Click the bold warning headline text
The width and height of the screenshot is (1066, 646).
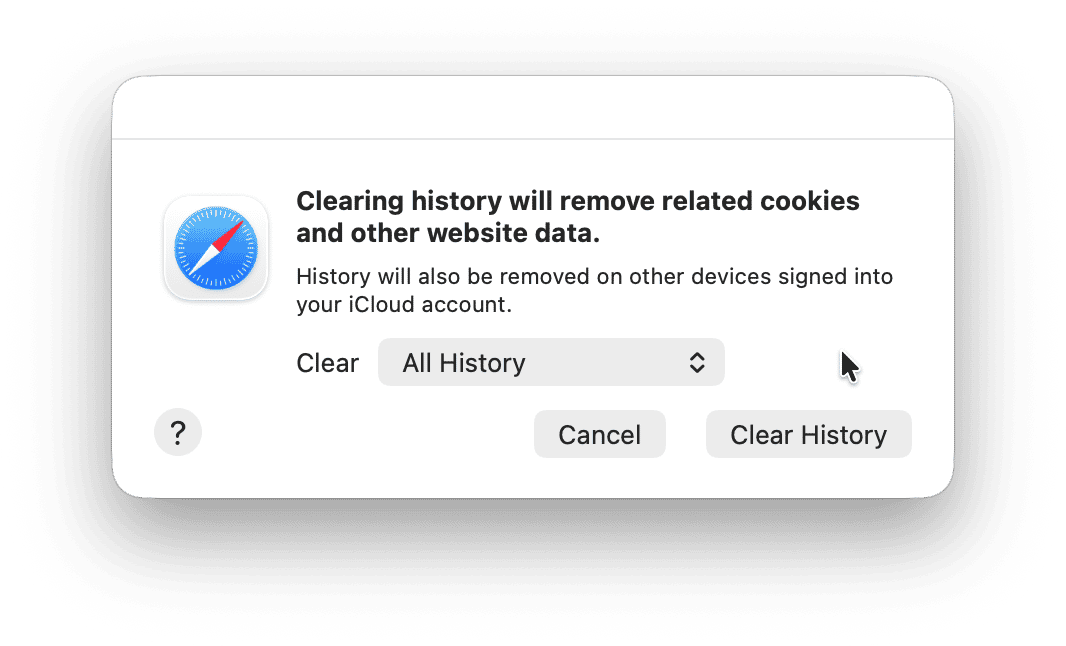[x=577, y=216]
